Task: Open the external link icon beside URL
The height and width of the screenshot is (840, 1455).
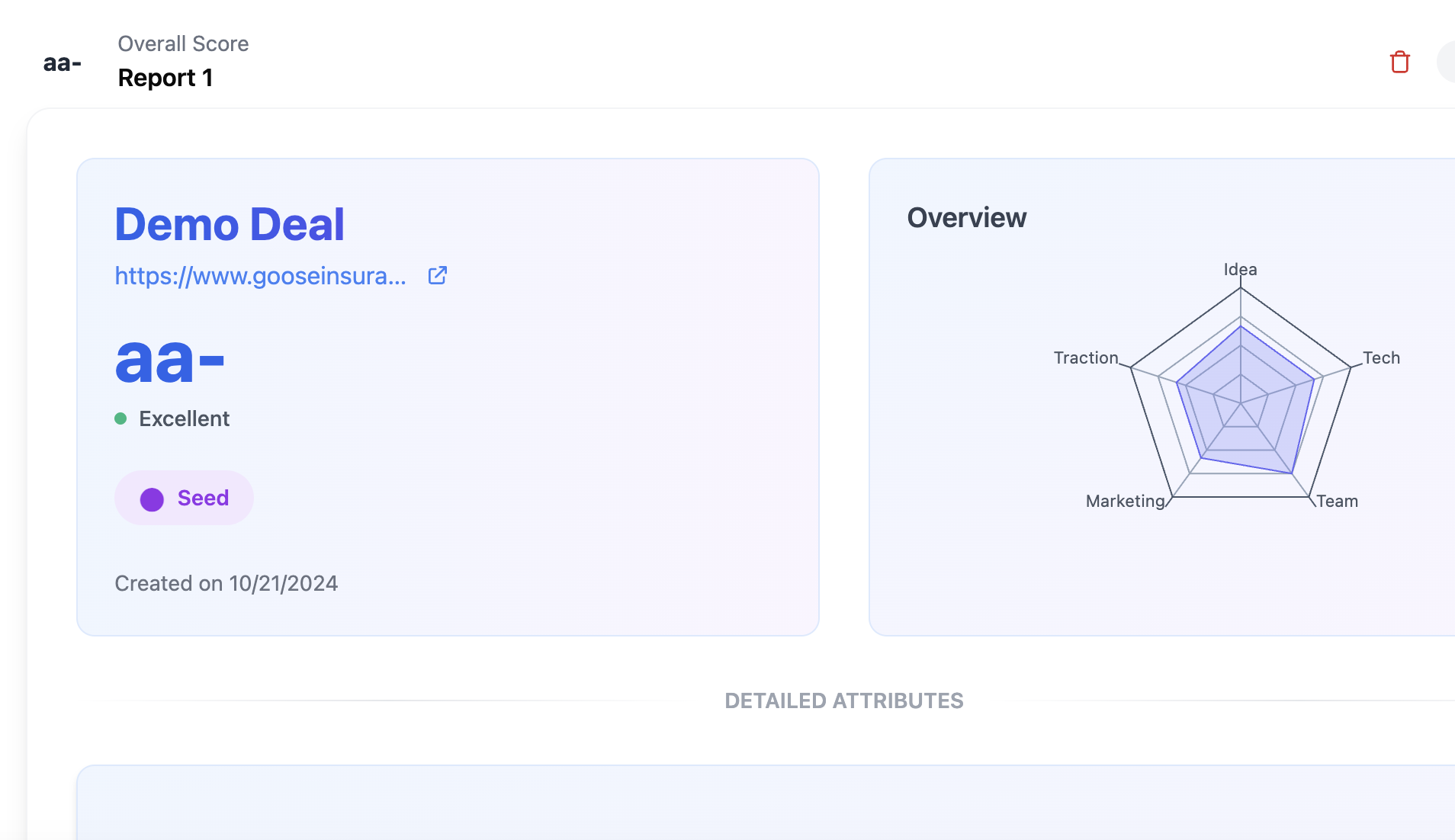Action: pyautogui.click(x=437, y=276)
